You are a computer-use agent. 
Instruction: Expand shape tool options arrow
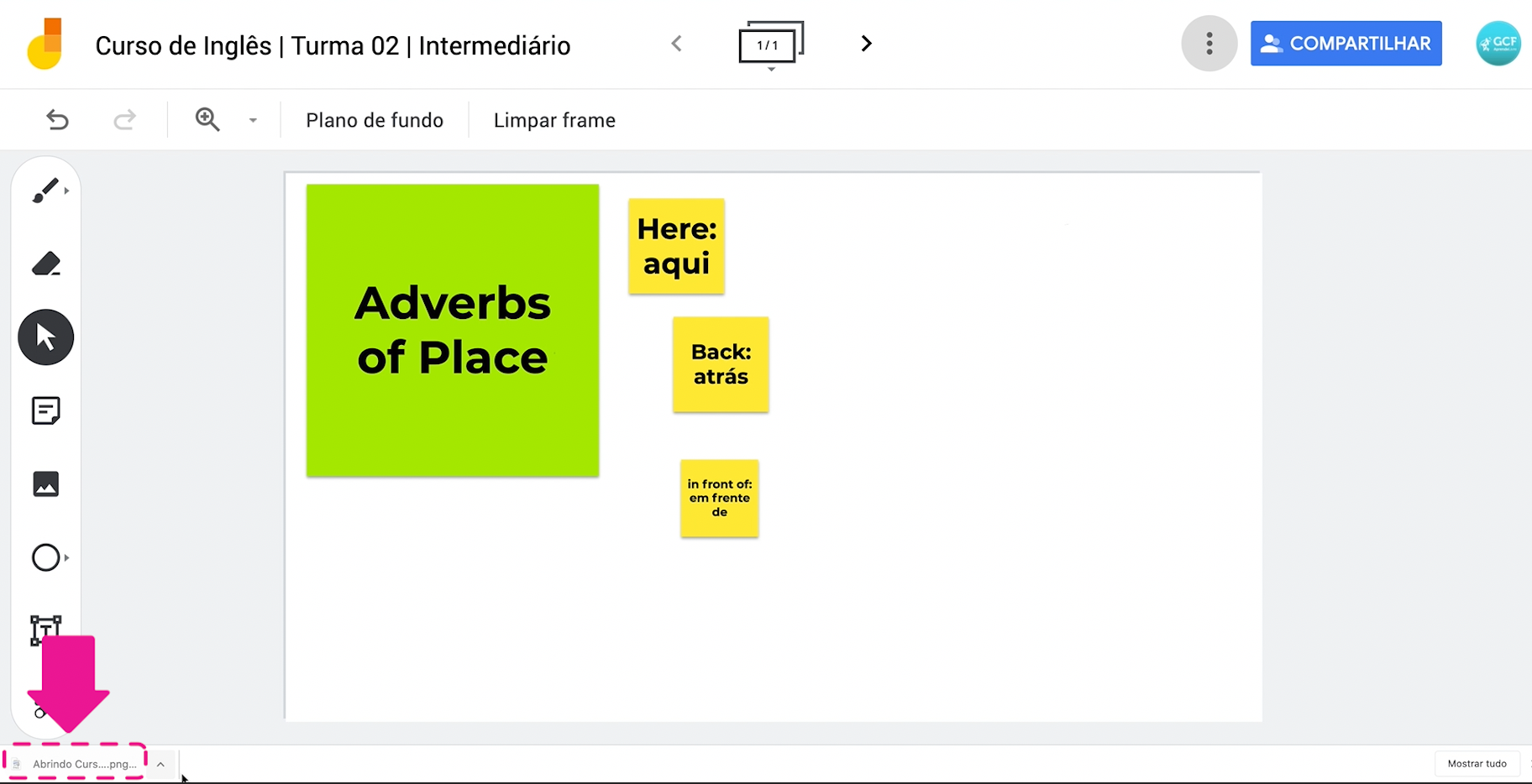[66, 557]
